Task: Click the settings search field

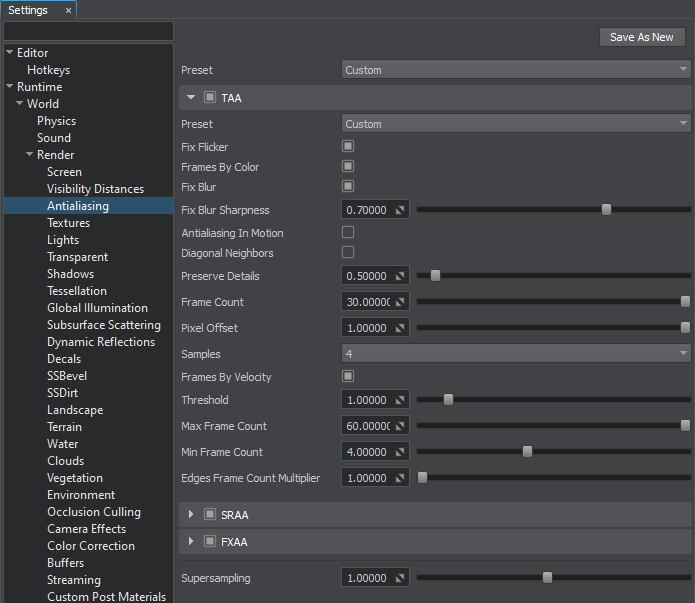Action: 88,31
